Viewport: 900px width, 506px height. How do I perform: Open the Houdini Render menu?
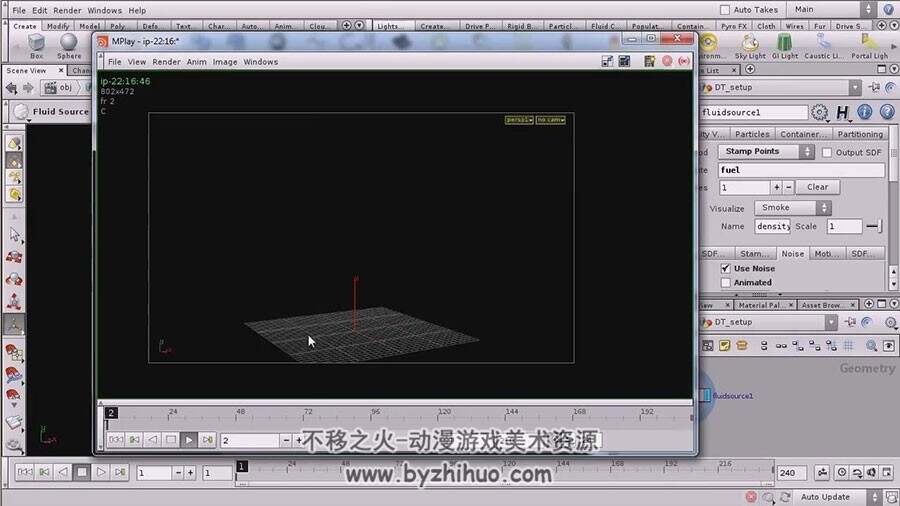(67, 10)
